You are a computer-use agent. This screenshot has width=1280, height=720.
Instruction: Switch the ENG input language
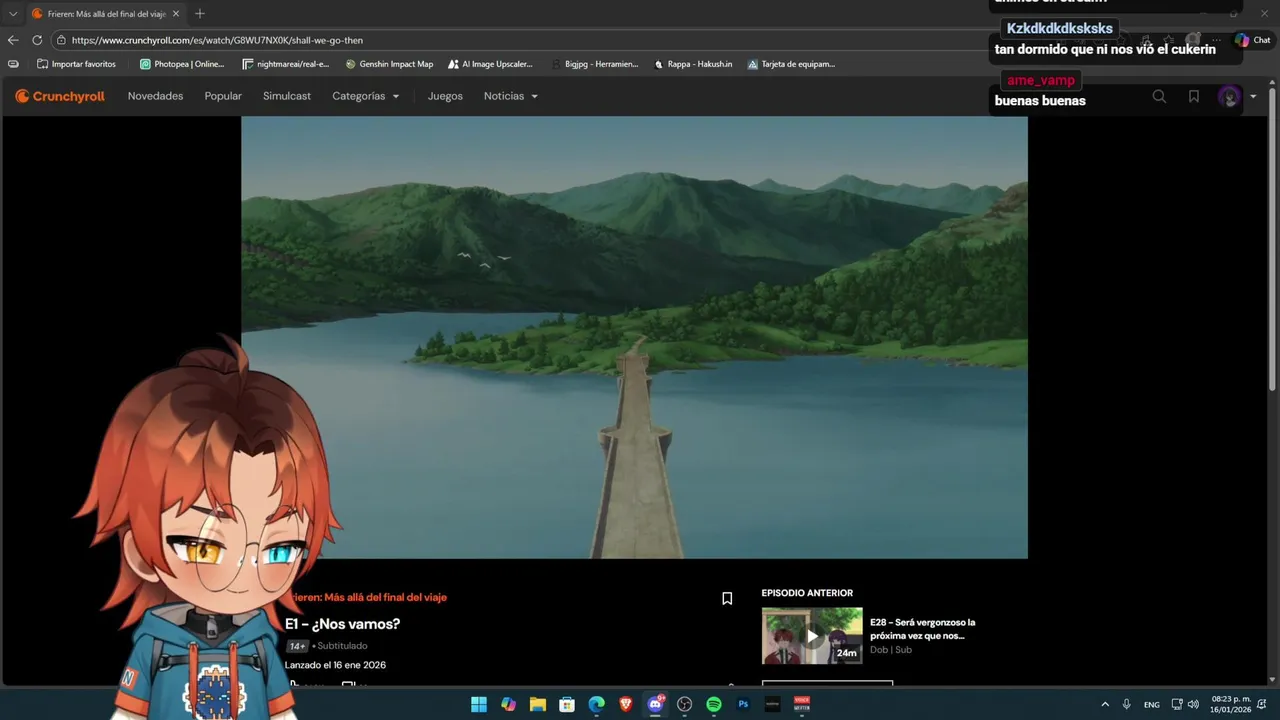tap(1152, 704)
